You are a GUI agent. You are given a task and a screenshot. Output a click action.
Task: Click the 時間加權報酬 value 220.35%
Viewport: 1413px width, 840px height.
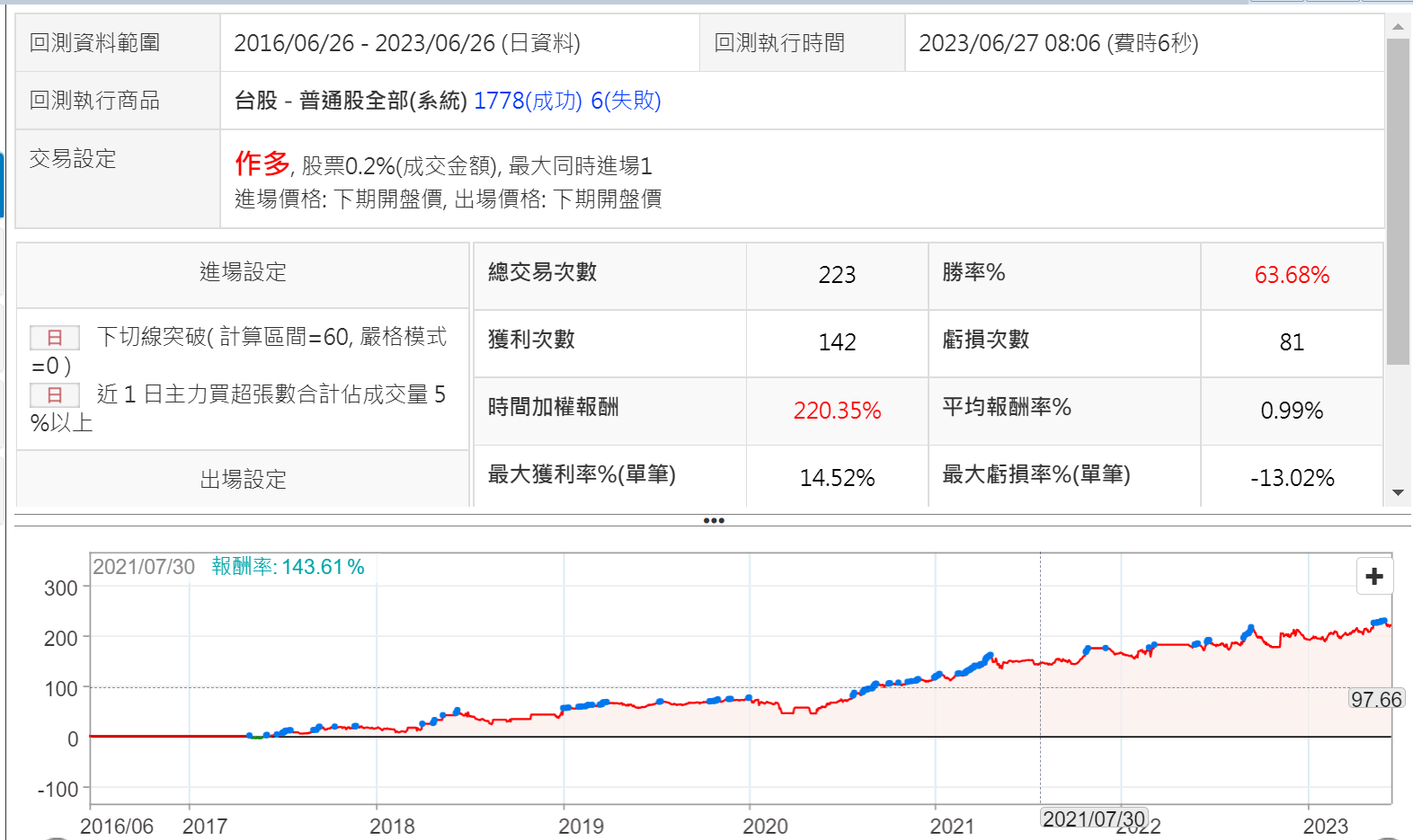coord(836,411)
